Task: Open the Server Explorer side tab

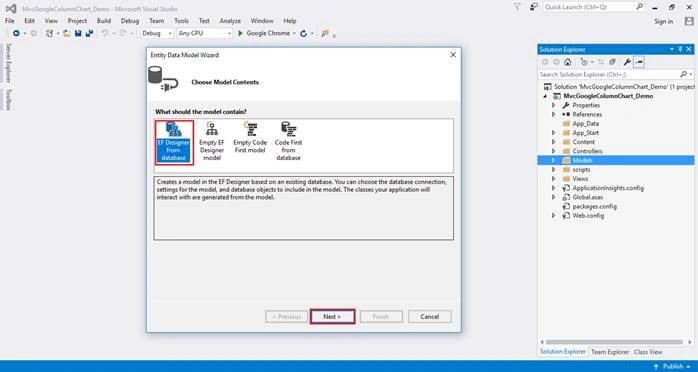Action: [8, 63]
